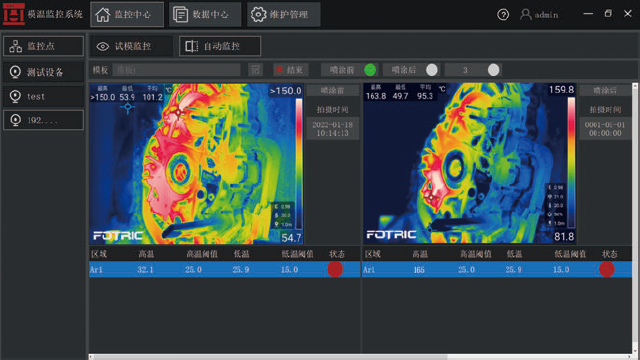
Task: Click the red 结束 stop button
Action: tap(291, 70)
